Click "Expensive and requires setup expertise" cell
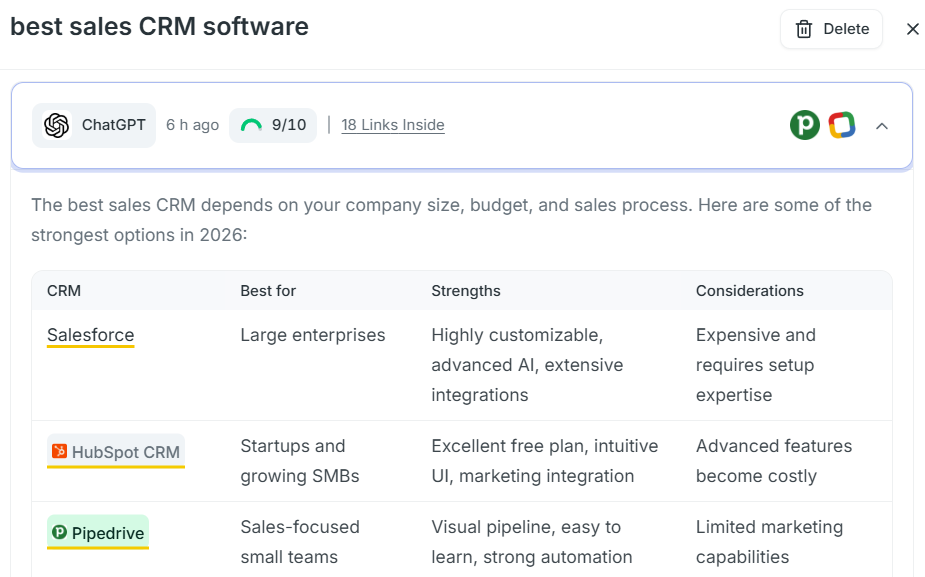This screenshot has width=925, height=577. coord(756,365)
